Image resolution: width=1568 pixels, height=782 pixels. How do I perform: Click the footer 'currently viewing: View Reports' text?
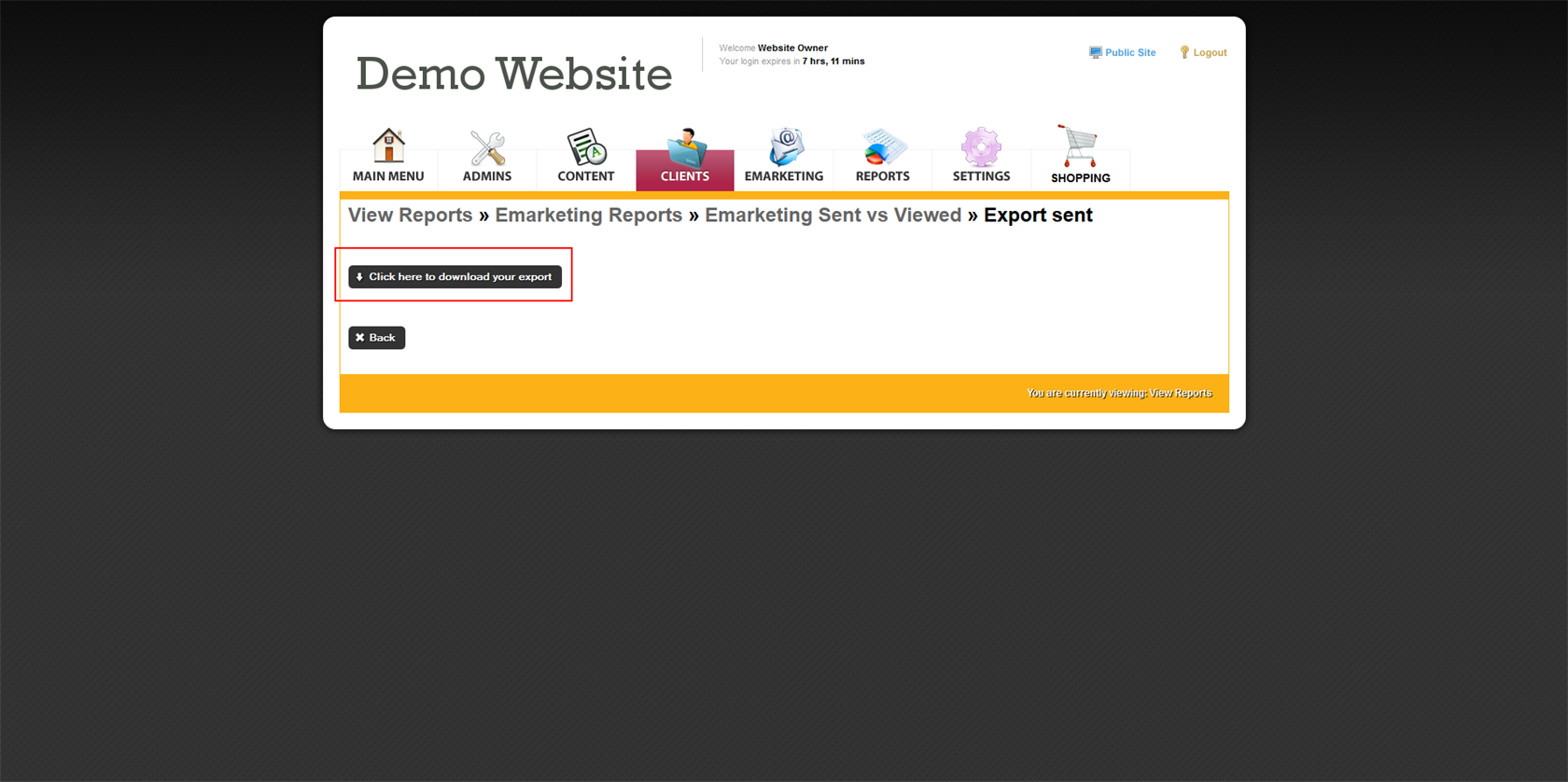pos(1119,393)
